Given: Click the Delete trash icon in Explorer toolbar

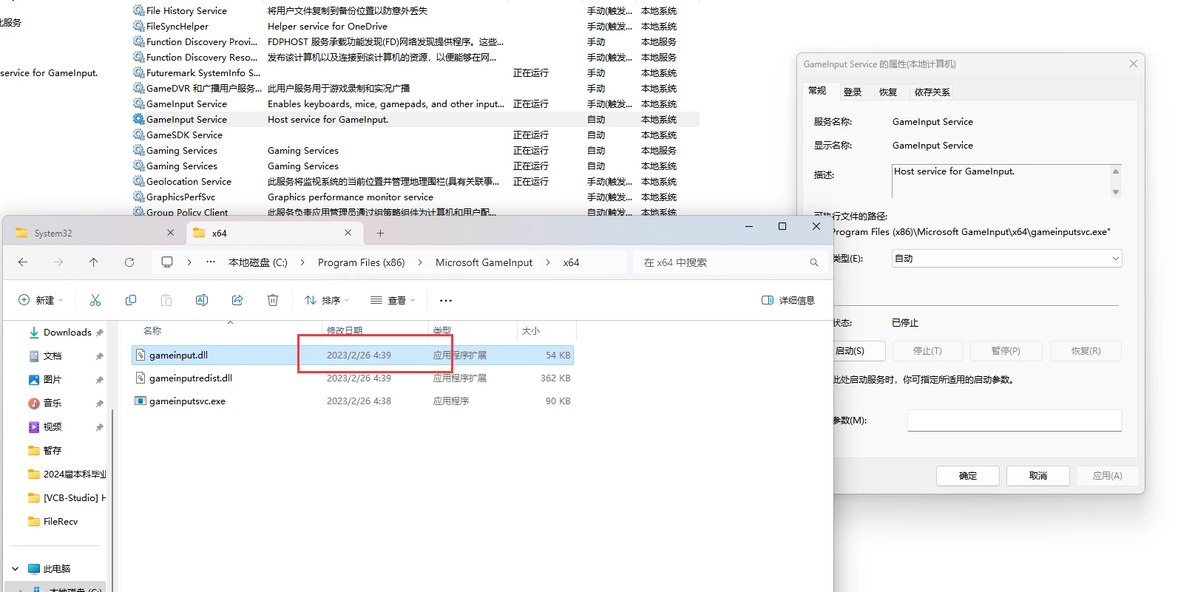Looking at the screenshot, I should click(273, 300).
